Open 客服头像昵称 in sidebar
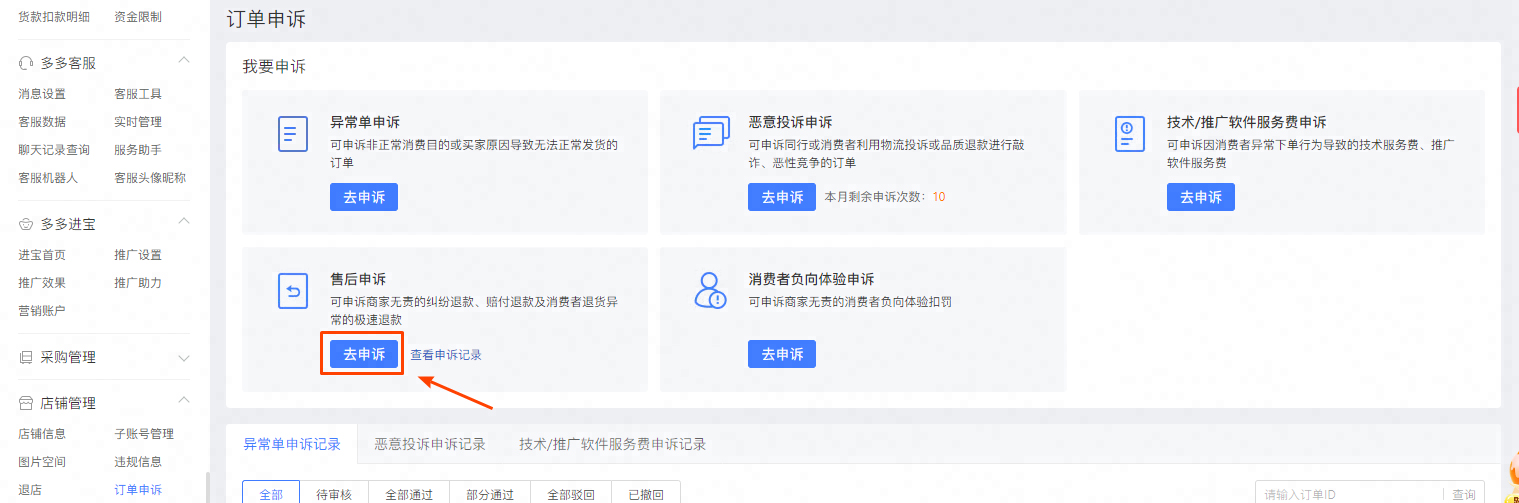Screen dimensions: 1519x503 pyautogui.click(x=150, y=178)
